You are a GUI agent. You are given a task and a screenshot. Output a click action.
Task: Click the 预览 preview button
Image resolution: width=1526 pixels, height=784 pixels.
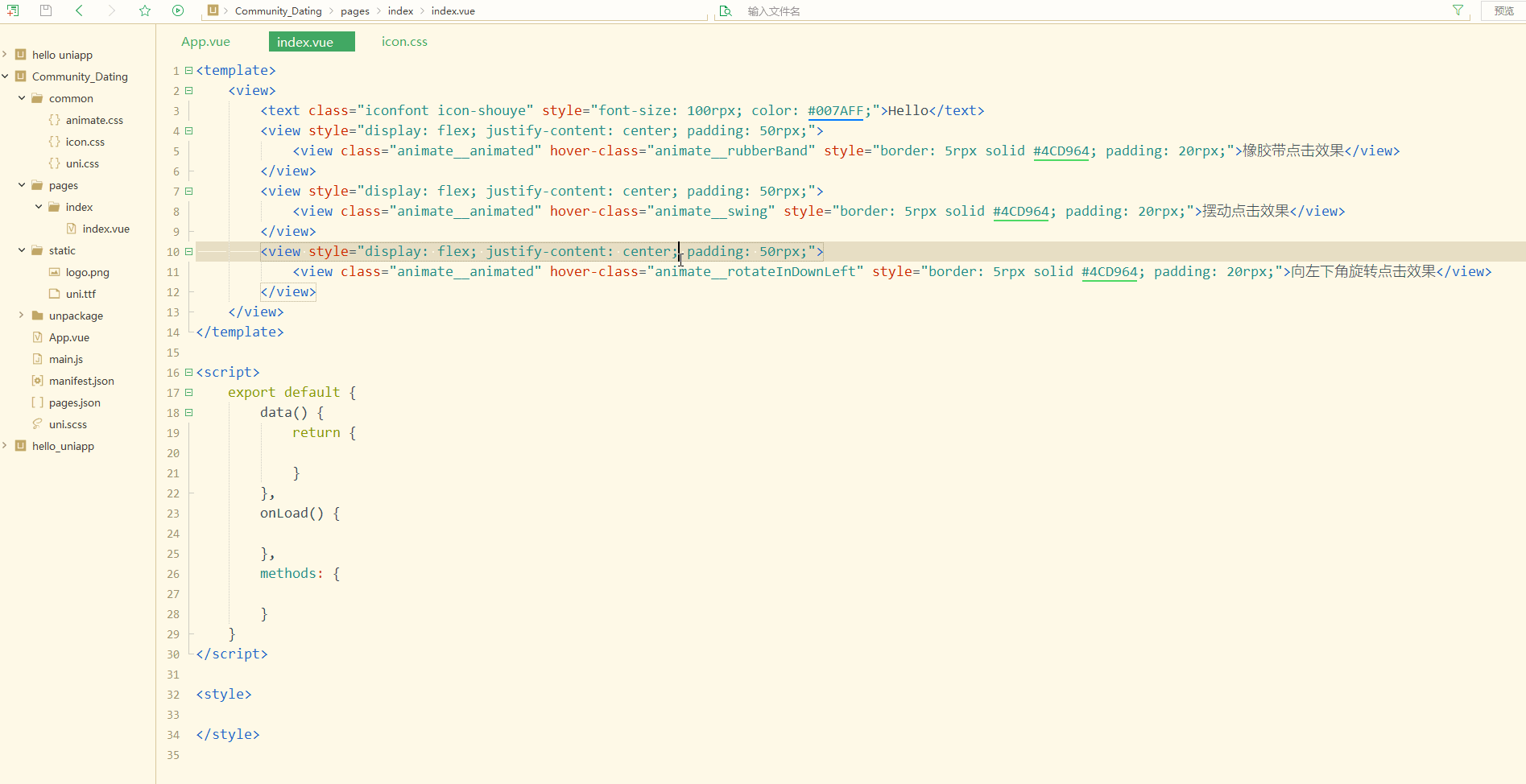[x=1503, y=10]
